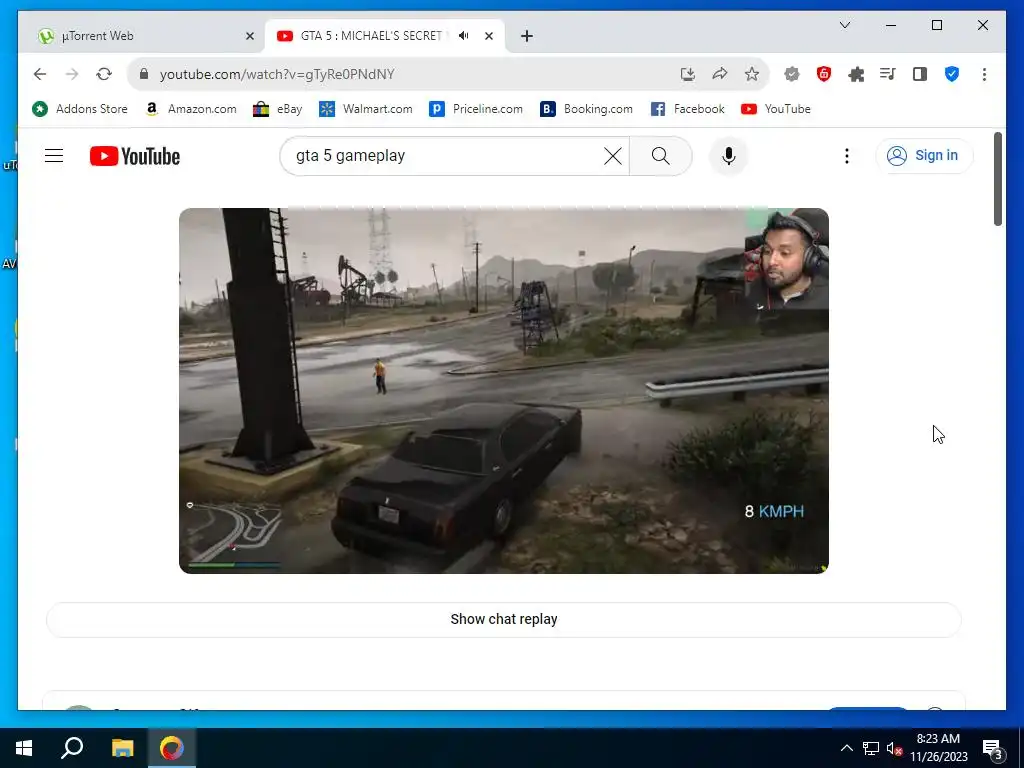Screen dimensions: 1024x768
Task: Bookmark this page with the star
Action: [752, 74]
